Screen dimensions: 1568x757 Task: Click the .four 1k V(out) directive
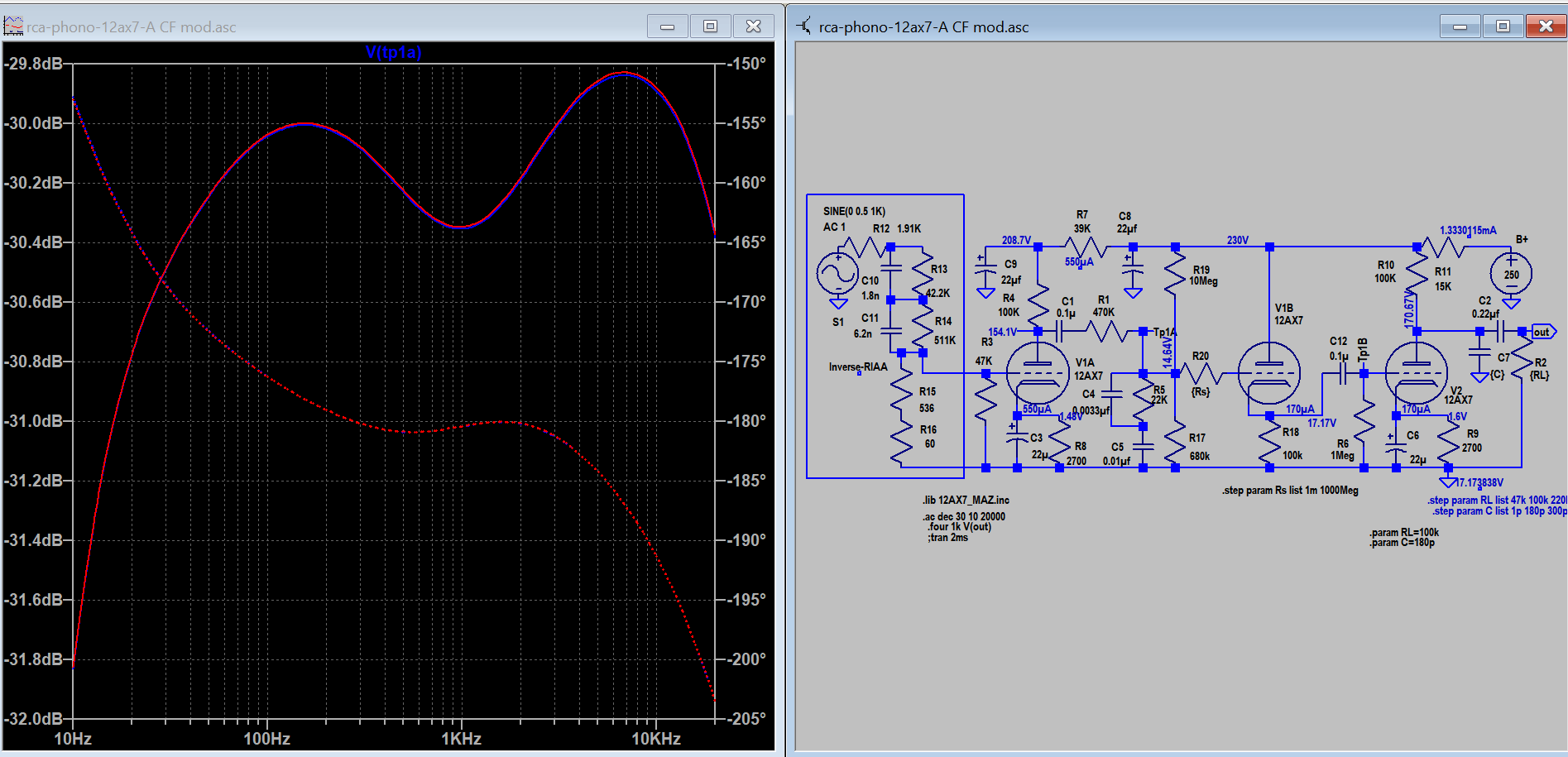[x=959, y=526]
